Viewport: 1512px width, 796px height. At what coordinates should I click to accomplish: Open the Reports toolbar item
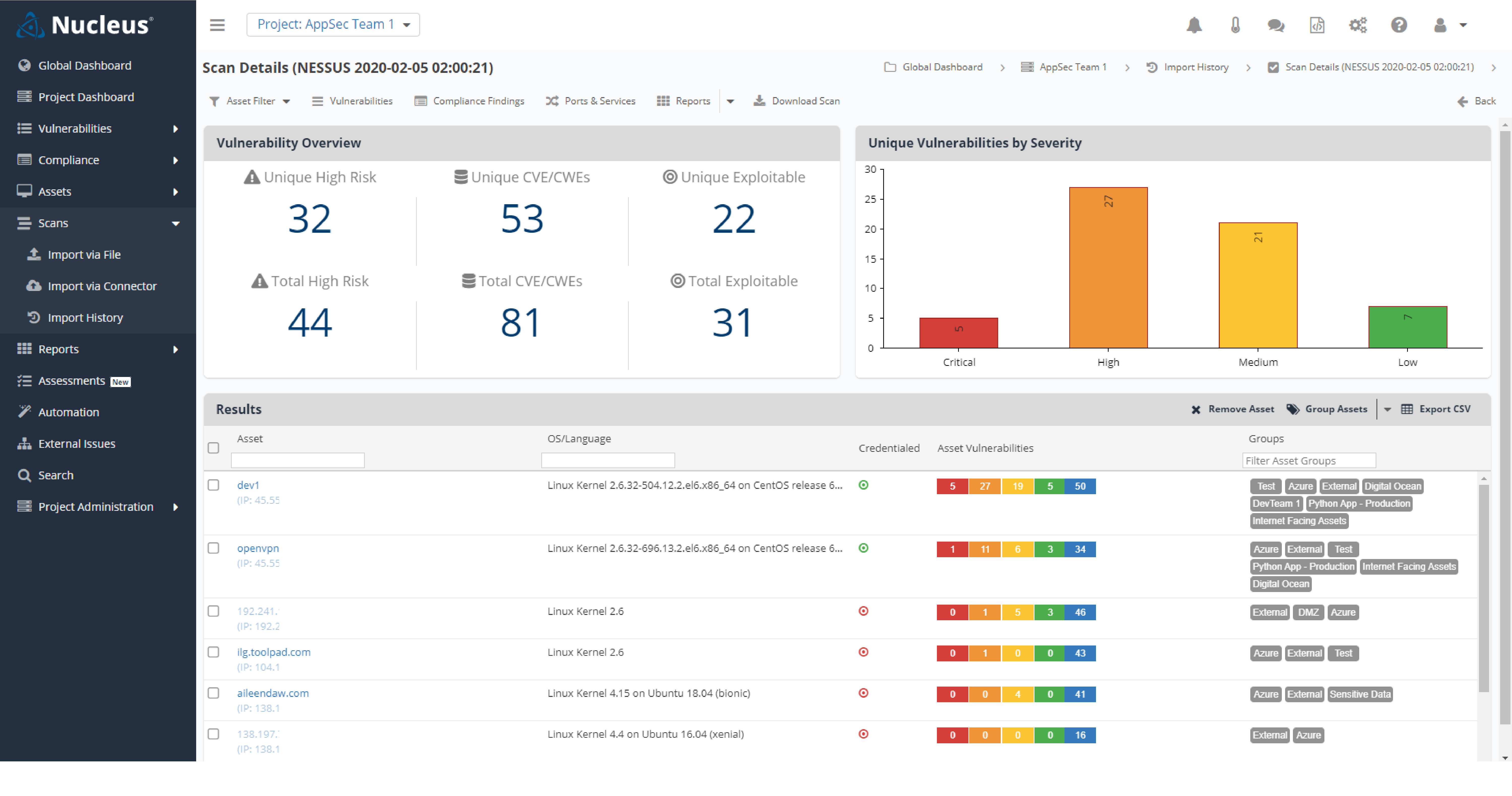684,101
